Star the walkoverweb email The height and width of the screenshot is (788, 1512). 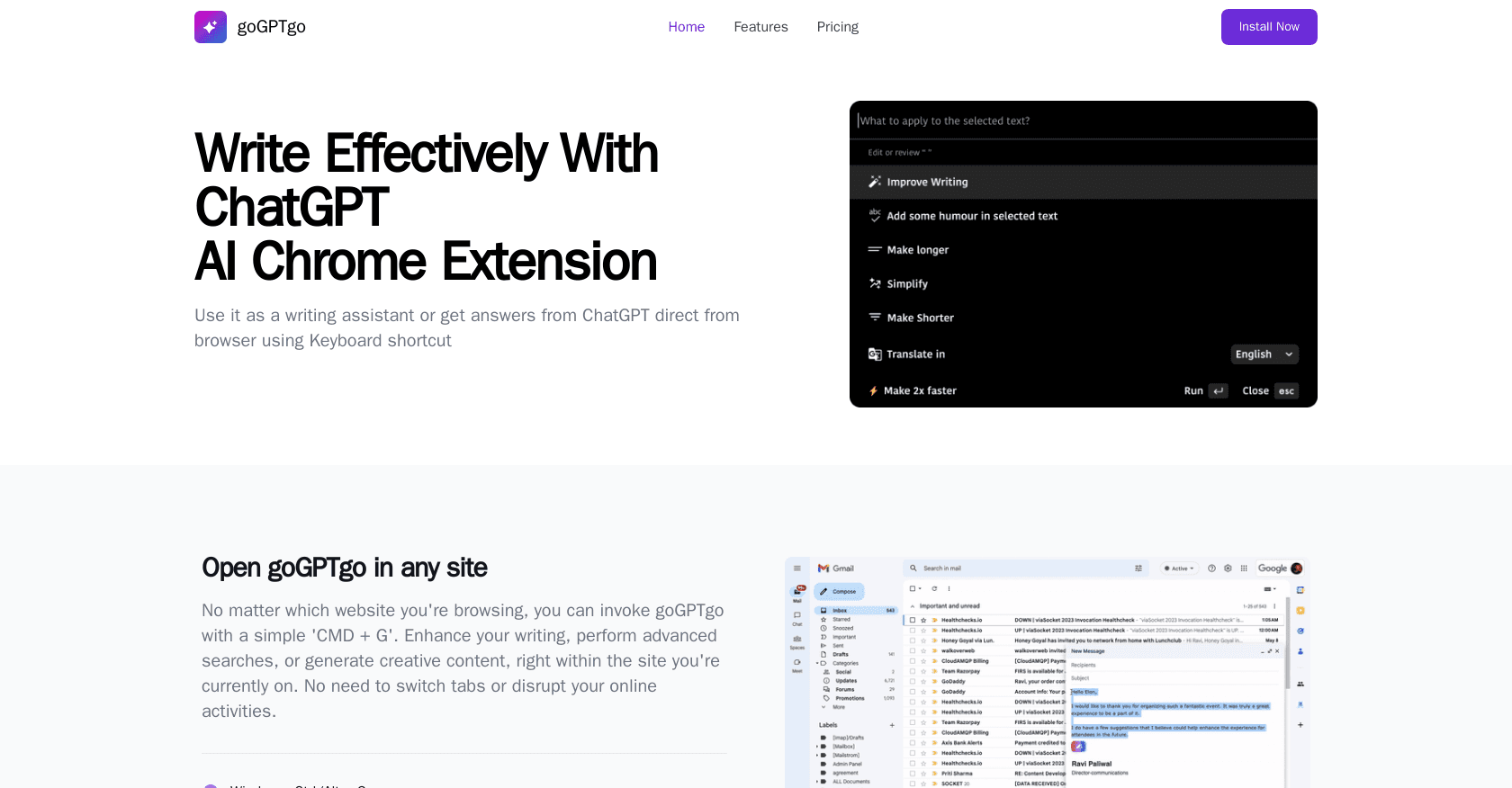pyautogui.click(x=923, y=650)
